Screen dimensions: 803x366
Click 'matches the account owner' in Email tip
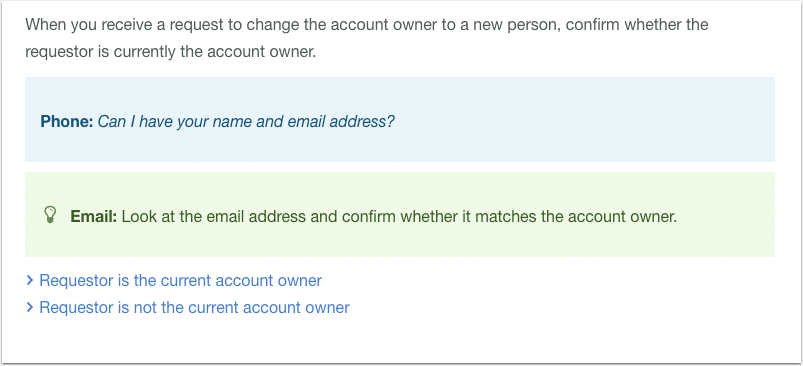point(576,217)
